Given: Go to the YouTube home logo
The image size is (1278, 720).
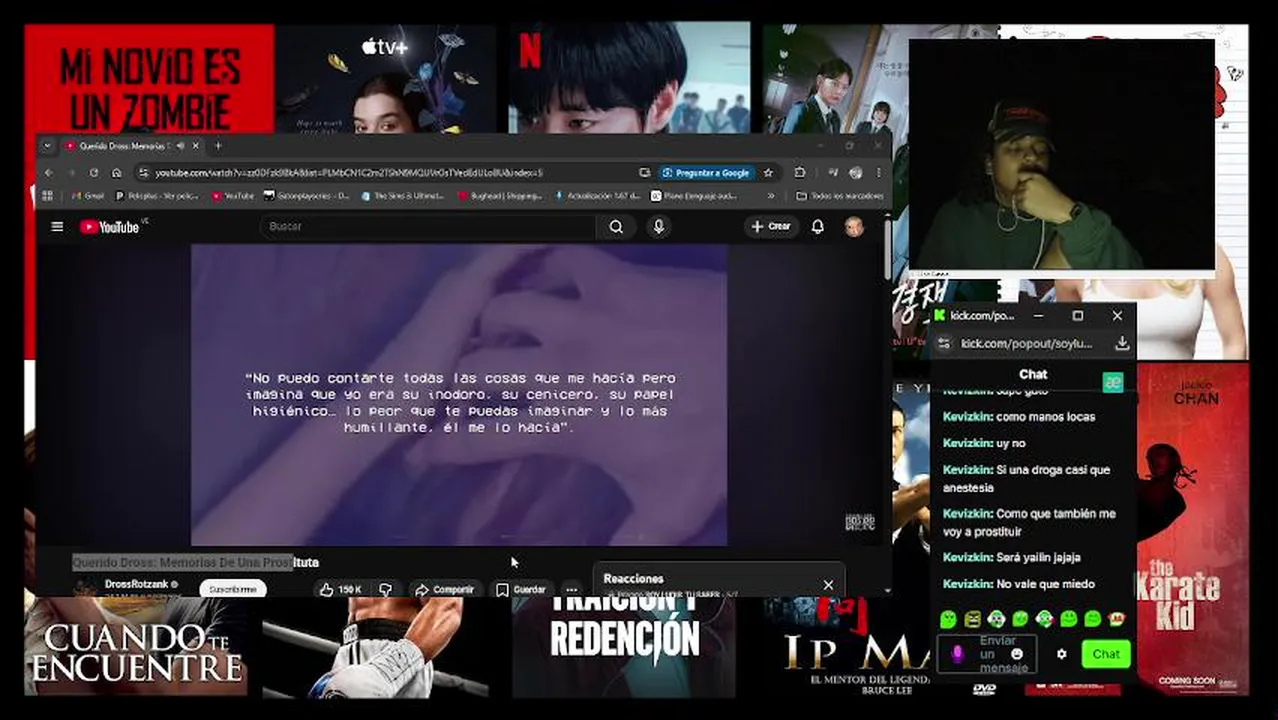Looking at the screenshot, I should [x=110, y=227].
